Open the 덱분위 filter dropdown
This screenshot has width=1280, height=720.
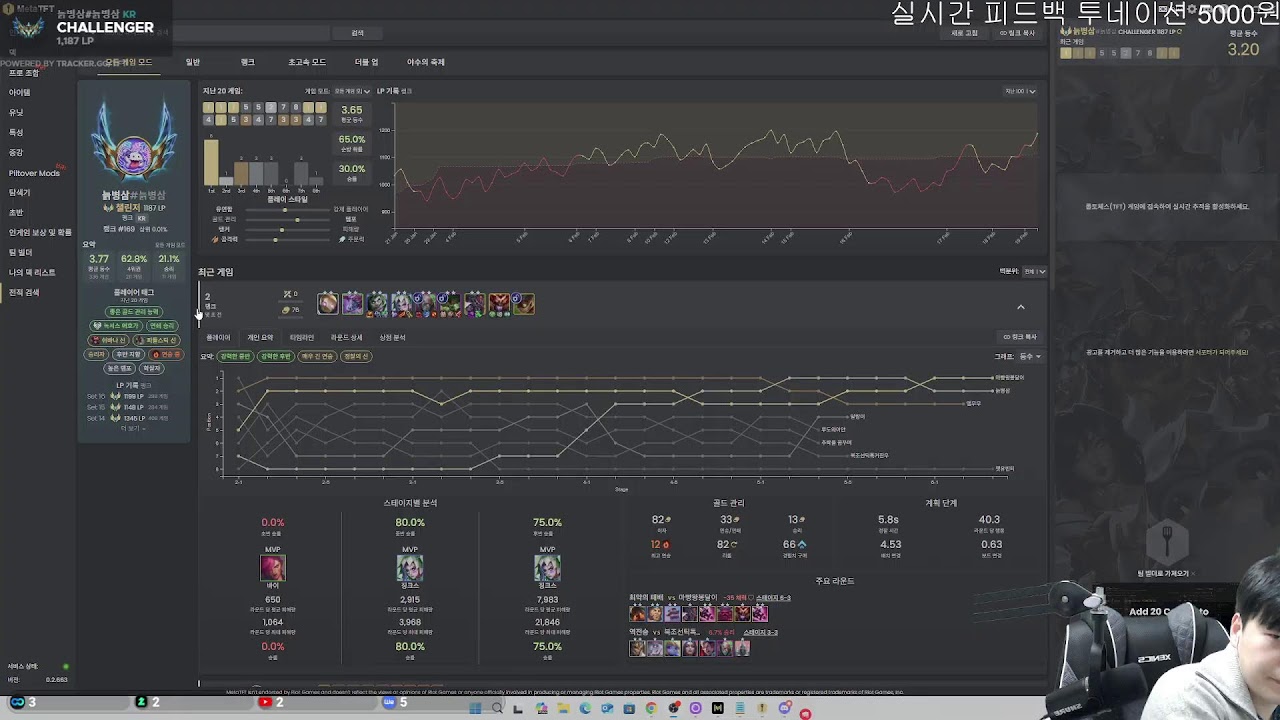[1034, 271]
